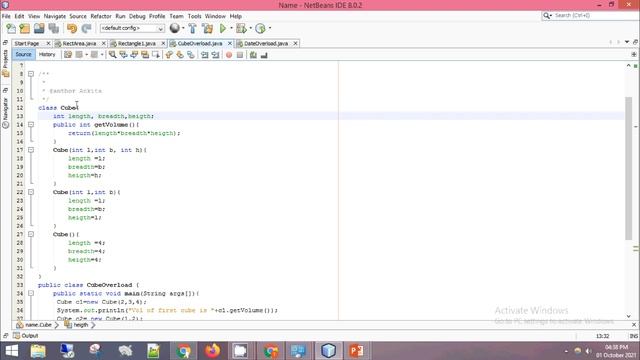
Task: Click Find Next Occurrence icon
Action: (134, 55)
